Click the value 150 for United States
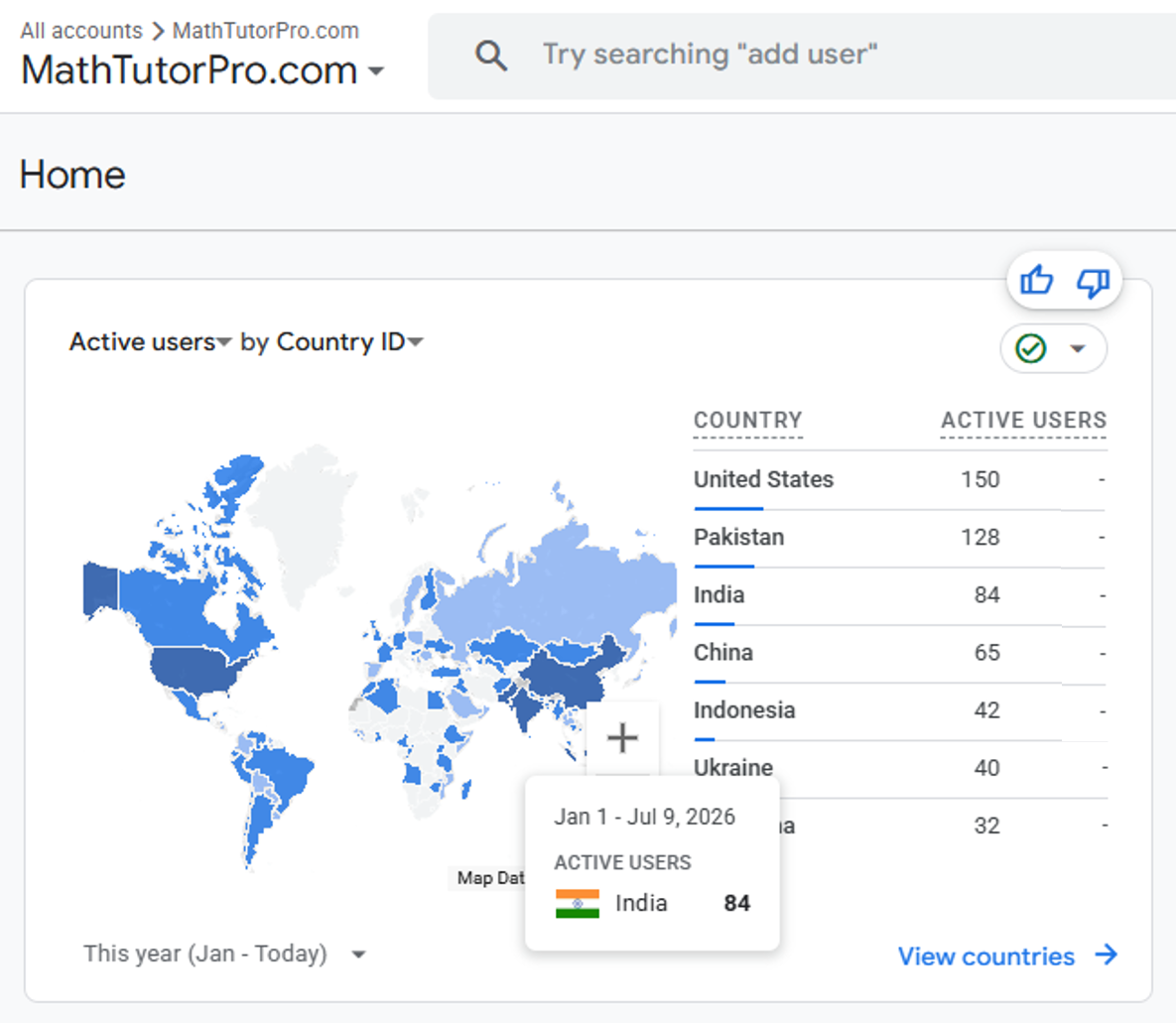Image resolution: width=1176 pixels, height=1023 pixels. point(980,480)
